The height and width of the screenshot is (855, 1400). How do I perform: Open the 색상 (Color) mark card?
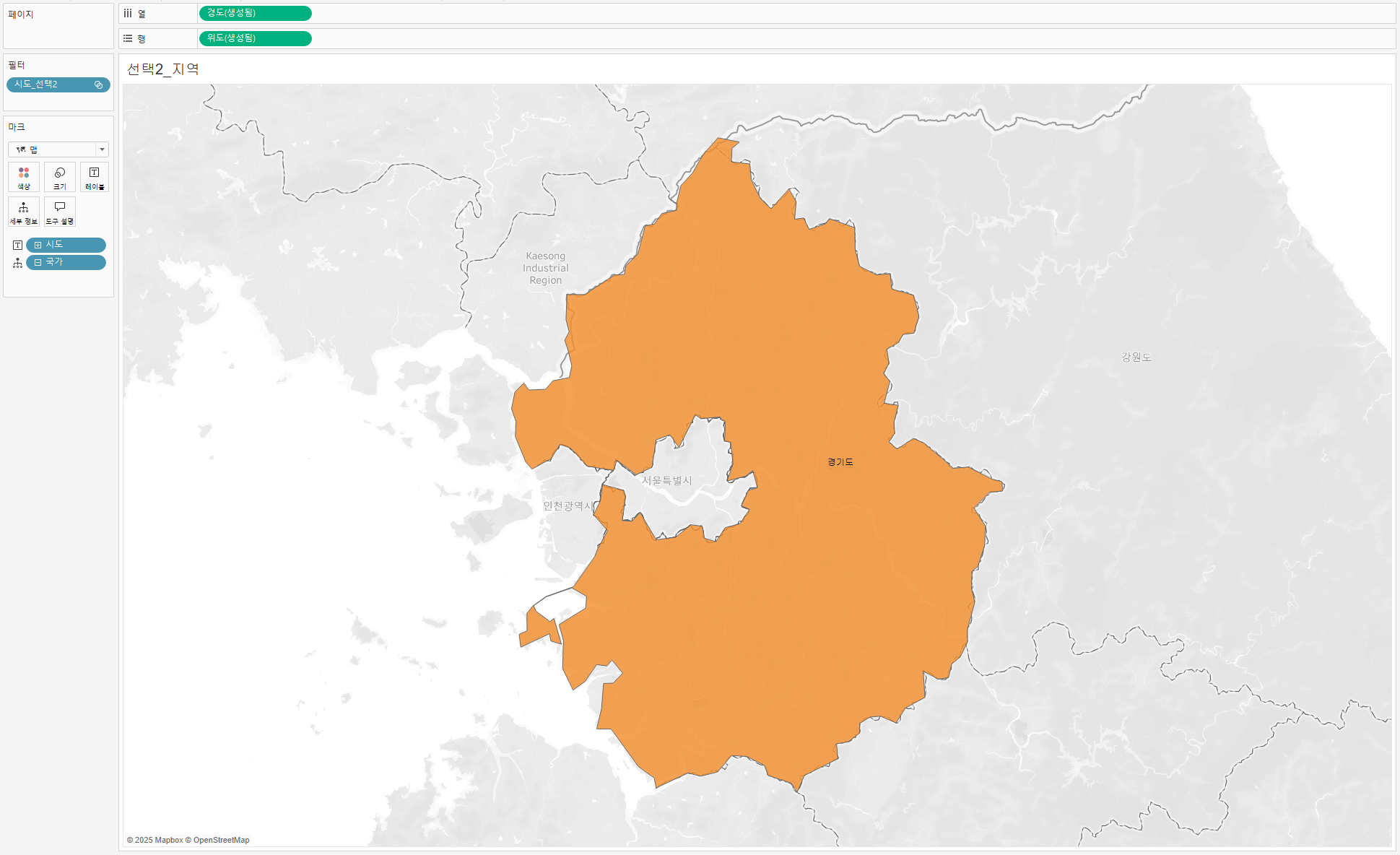click(x=24, y=176)
